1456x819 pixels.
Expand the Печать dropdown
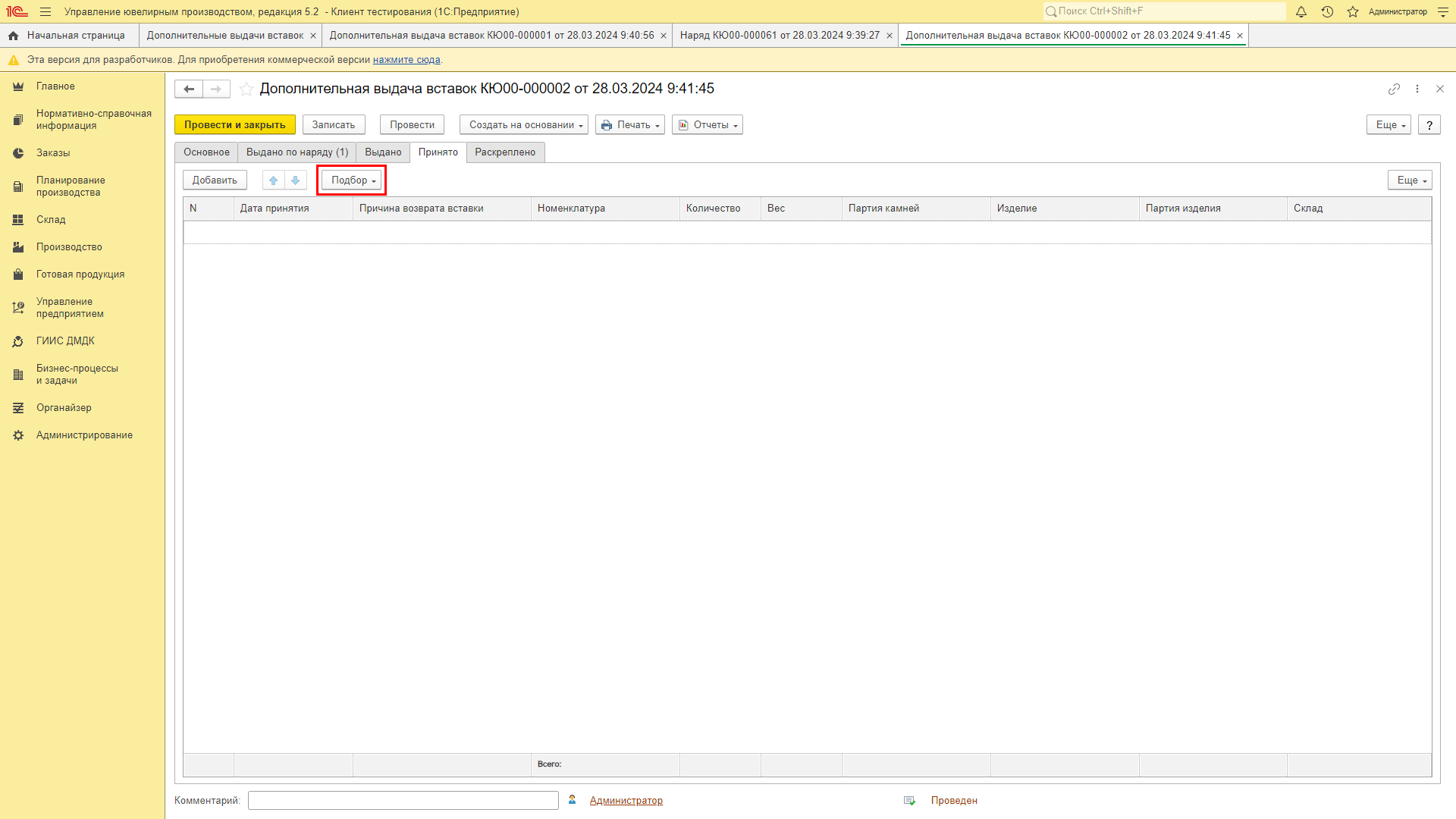pyautogui.click(x=630, y=125)
